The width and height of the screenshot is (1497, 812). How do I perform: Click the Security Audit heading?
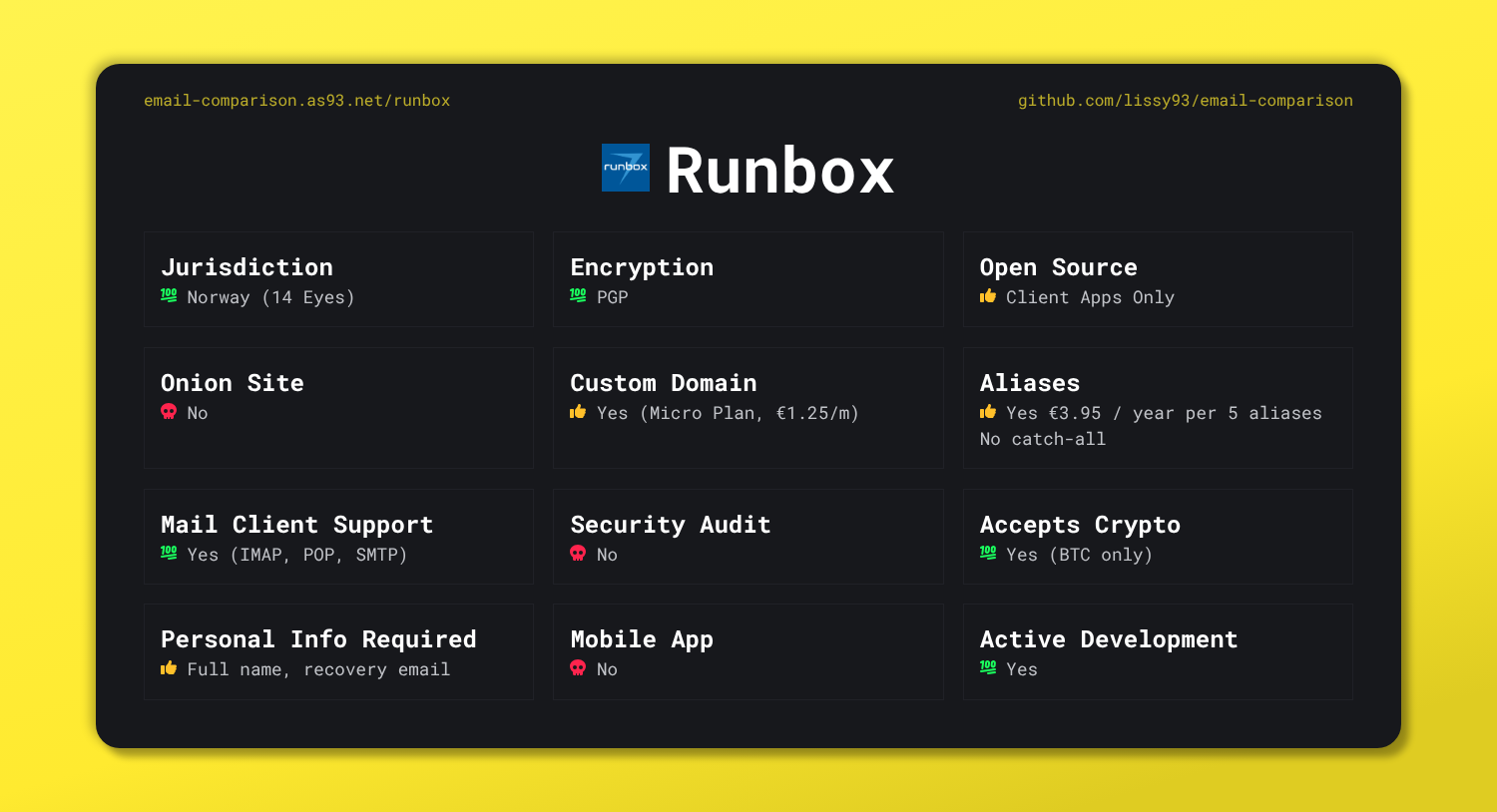[671, 525]
